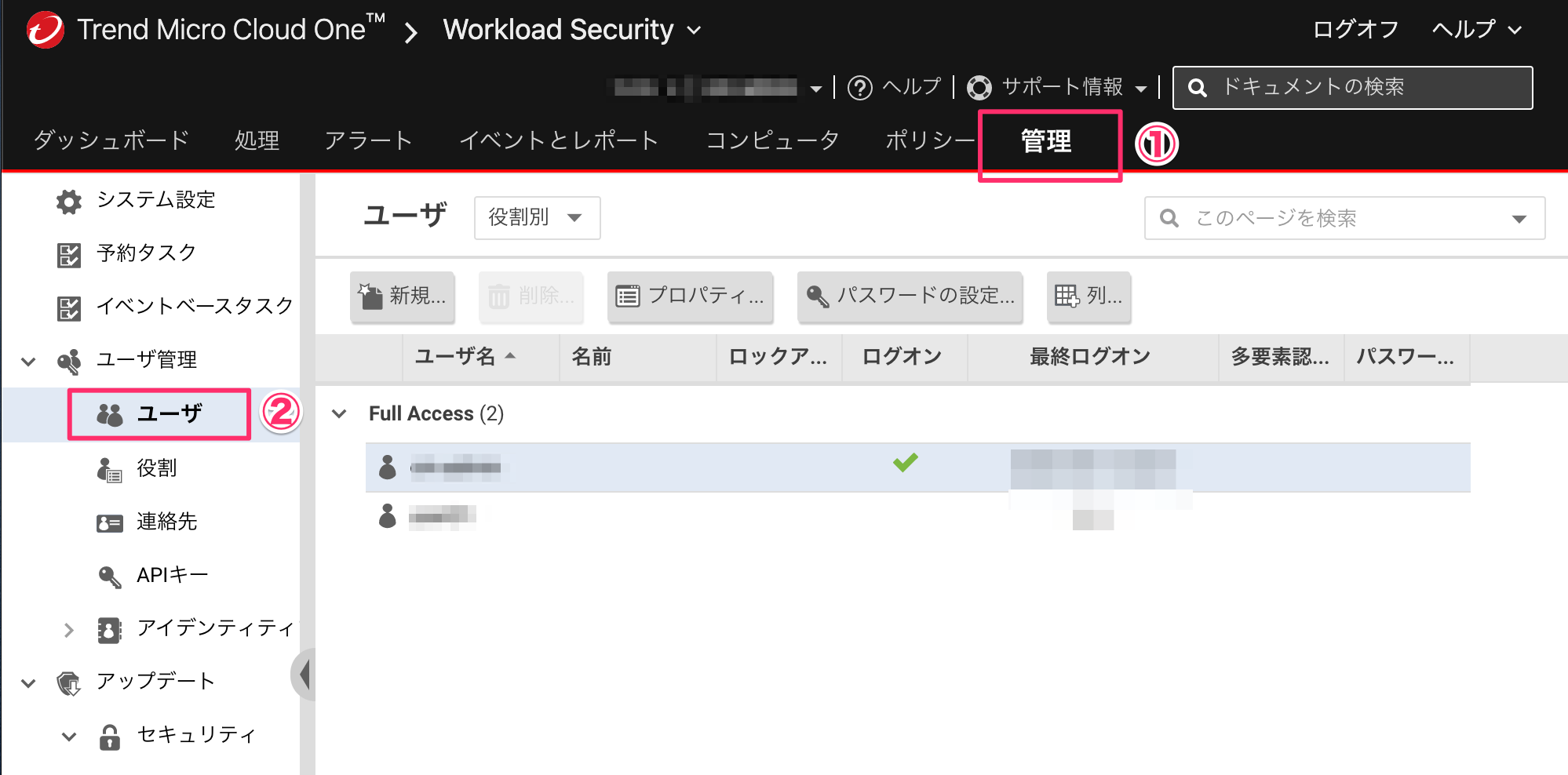Click the ユーザ管理 key icon
This screenshot has height=775, width=1568.
point(69,360)
